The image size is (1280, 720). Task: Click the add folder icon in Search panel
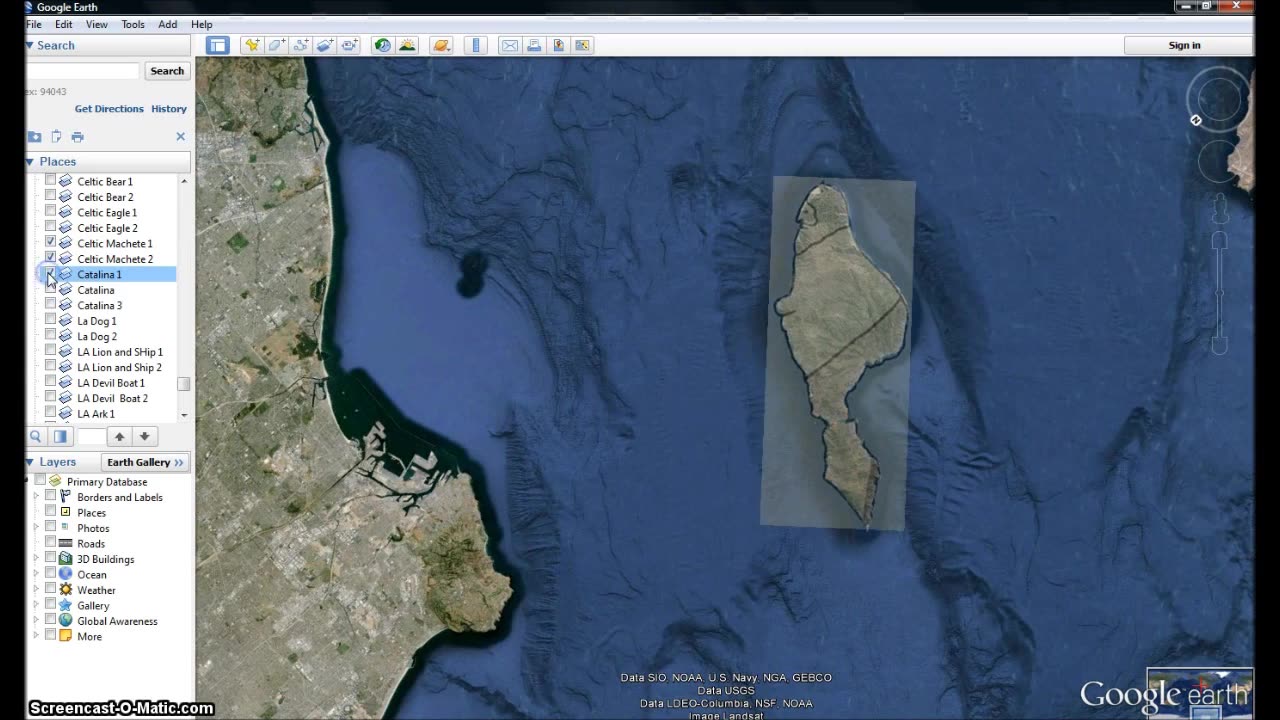point(34,136)
